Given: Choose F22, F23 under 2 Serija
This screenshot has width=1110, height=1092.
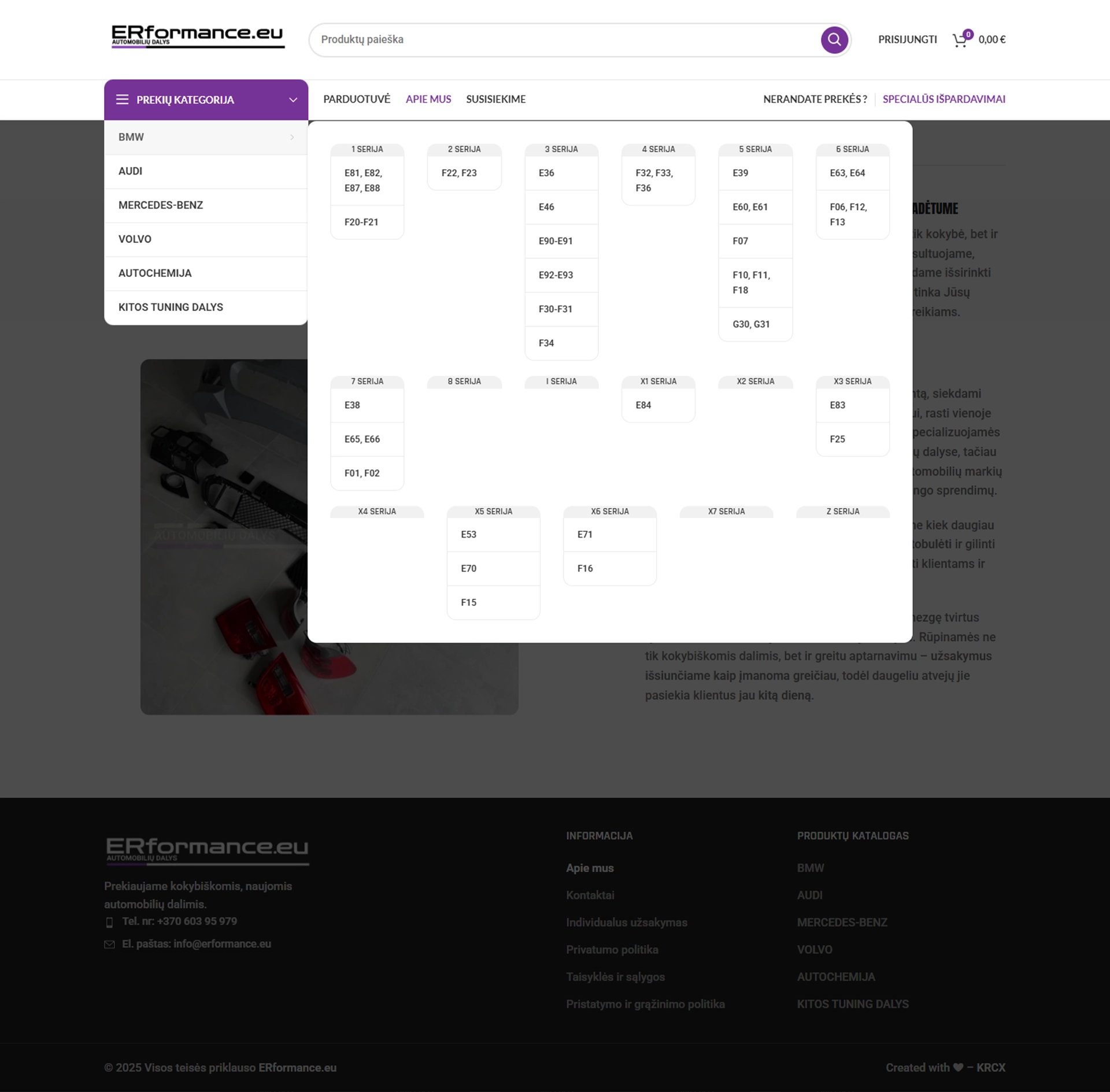Looking at the screenshot, I should (464, 173).
